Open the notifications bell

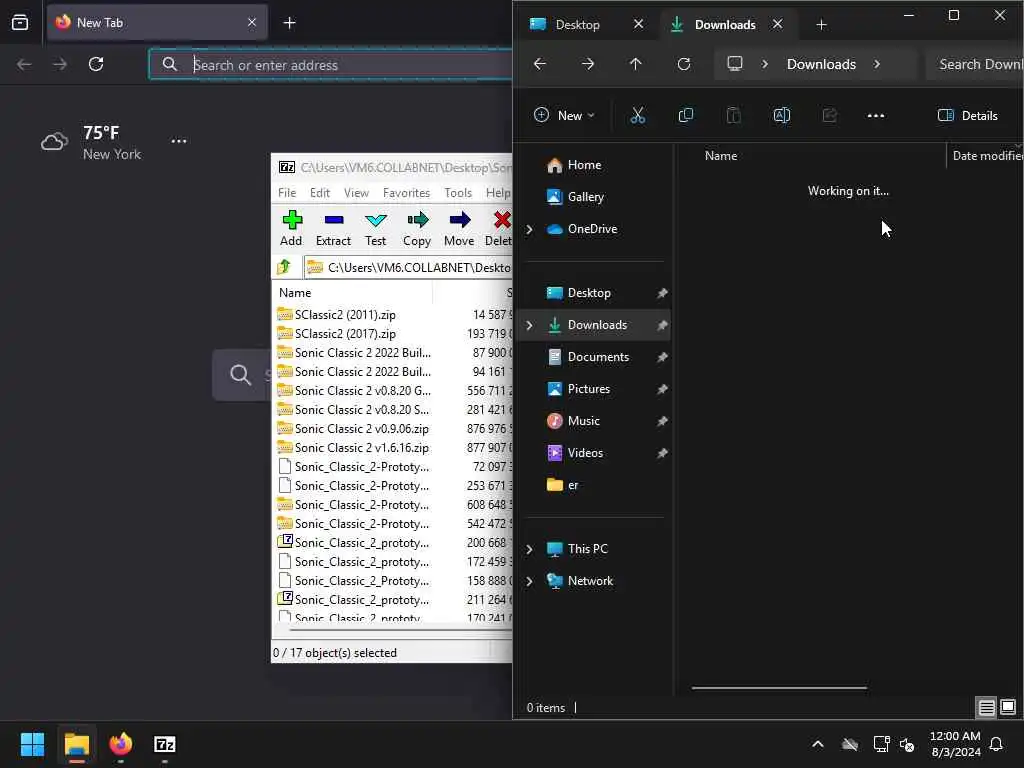pyautogui.click(x=996, y=744)
